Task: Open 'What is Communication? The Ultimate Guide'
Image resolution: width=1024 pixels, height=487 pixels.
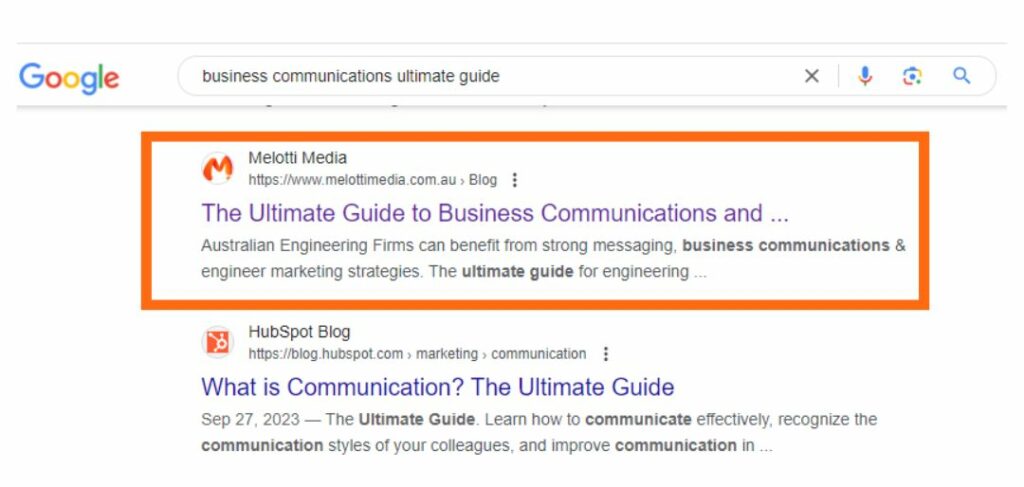Action: point(438,387)
